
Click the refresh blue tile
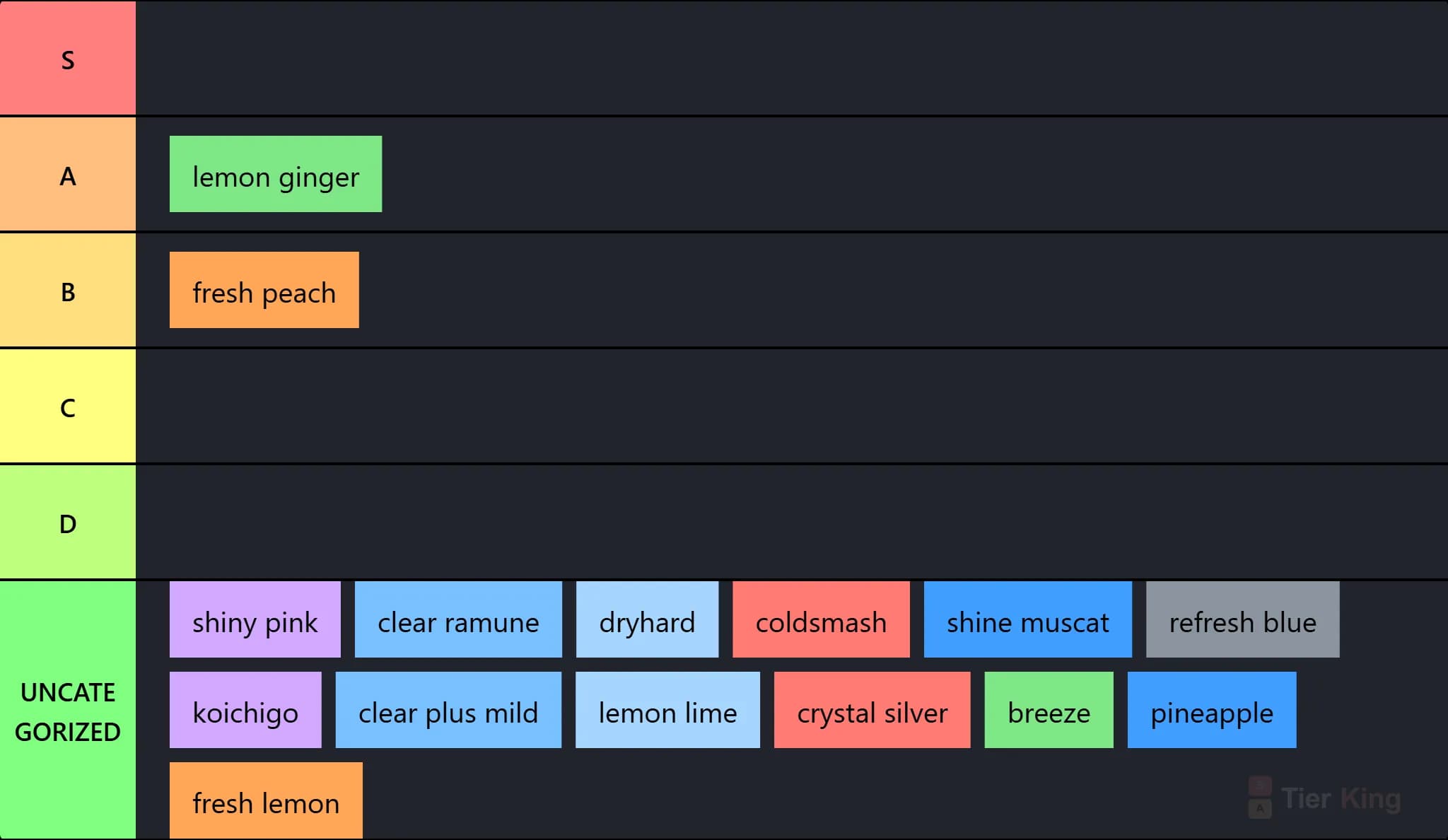click(1243, 619)
